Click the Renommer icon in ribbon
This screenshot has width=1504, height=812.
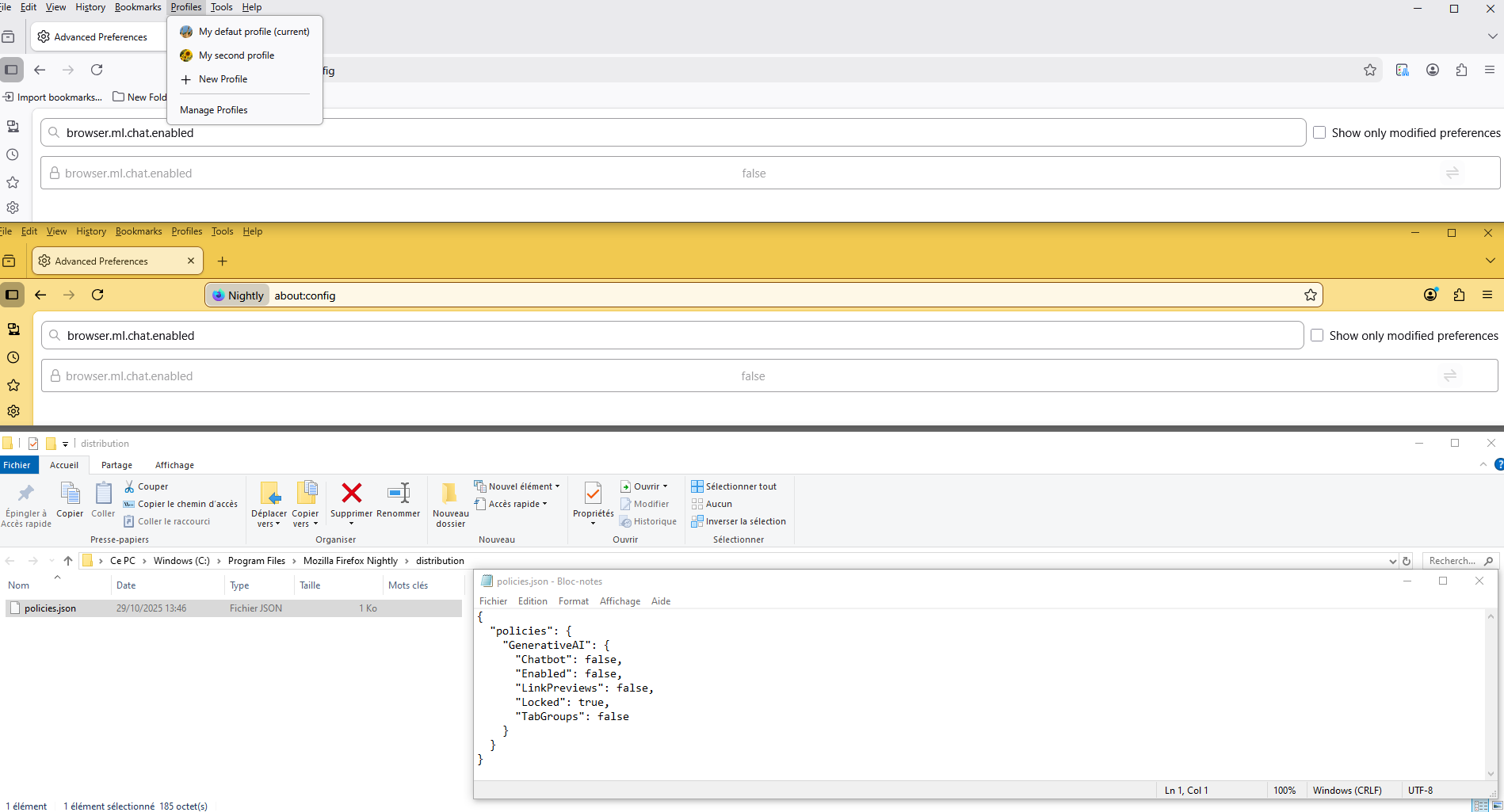point(398,494)
